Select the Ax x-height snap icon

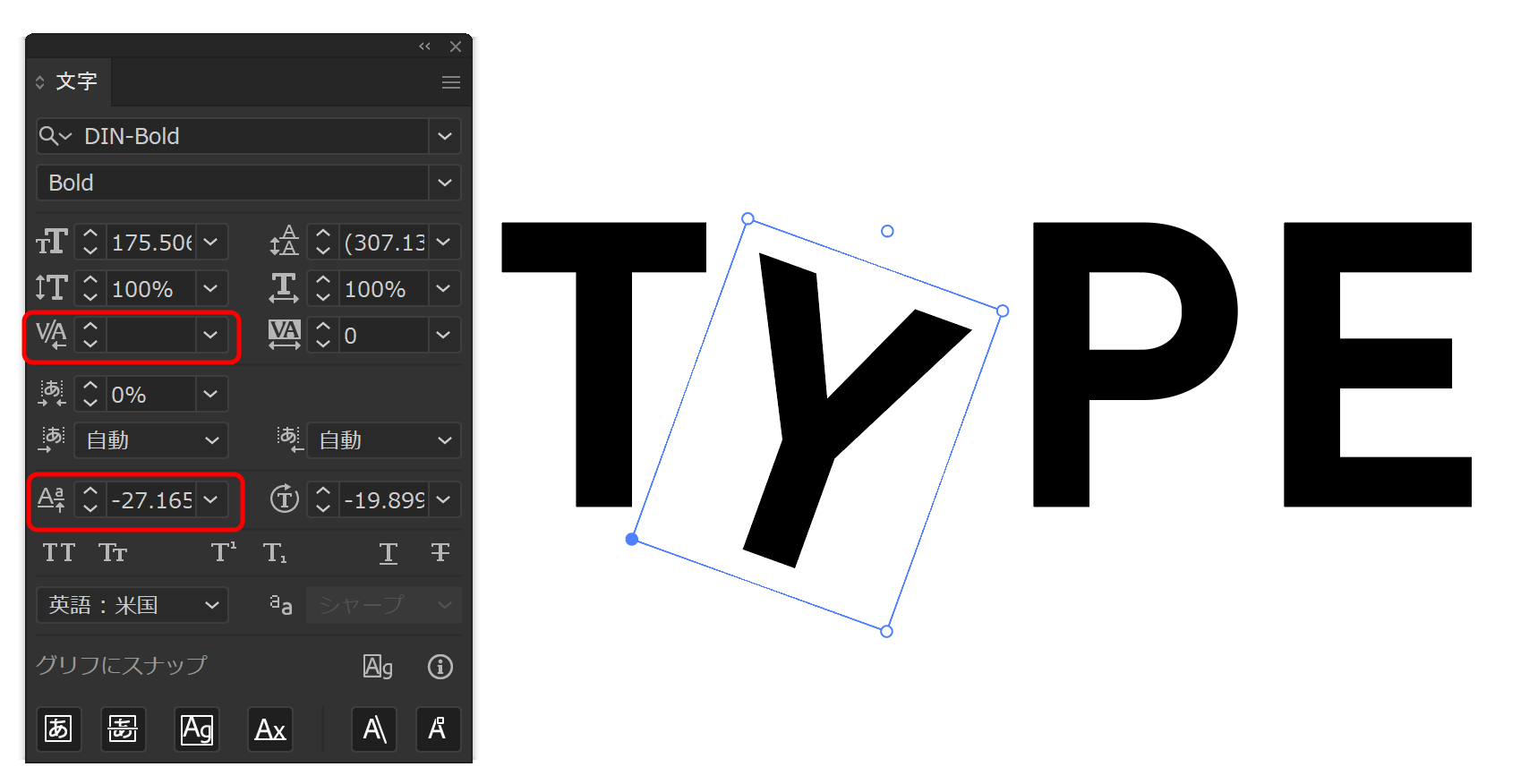[x=270, y=729]
